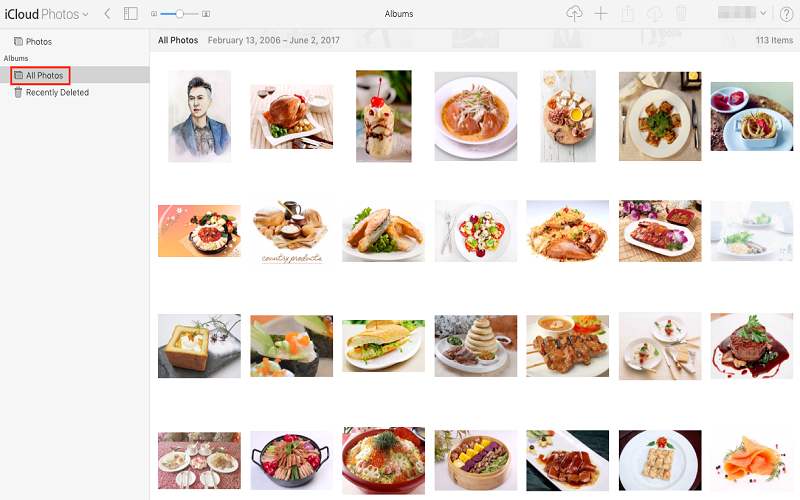Select the round cheese board platter thumbnail

coord(568,116)
